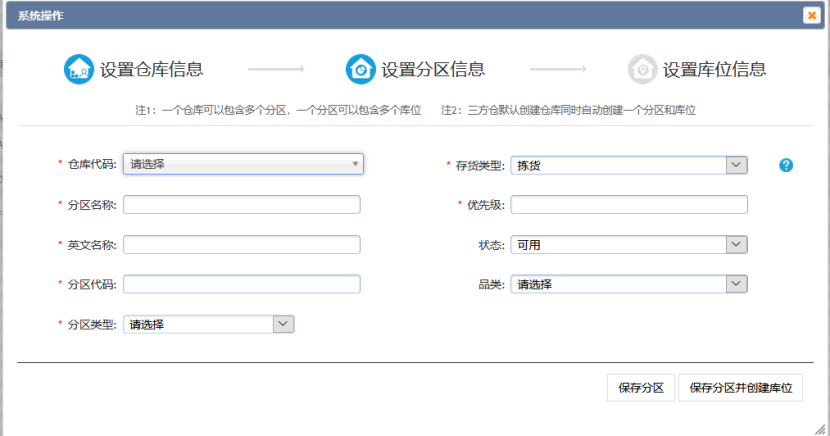This screenshot has height=436, width=830.
Task: Select the 设置仓库信息 step label
Action: click(151, 70)
